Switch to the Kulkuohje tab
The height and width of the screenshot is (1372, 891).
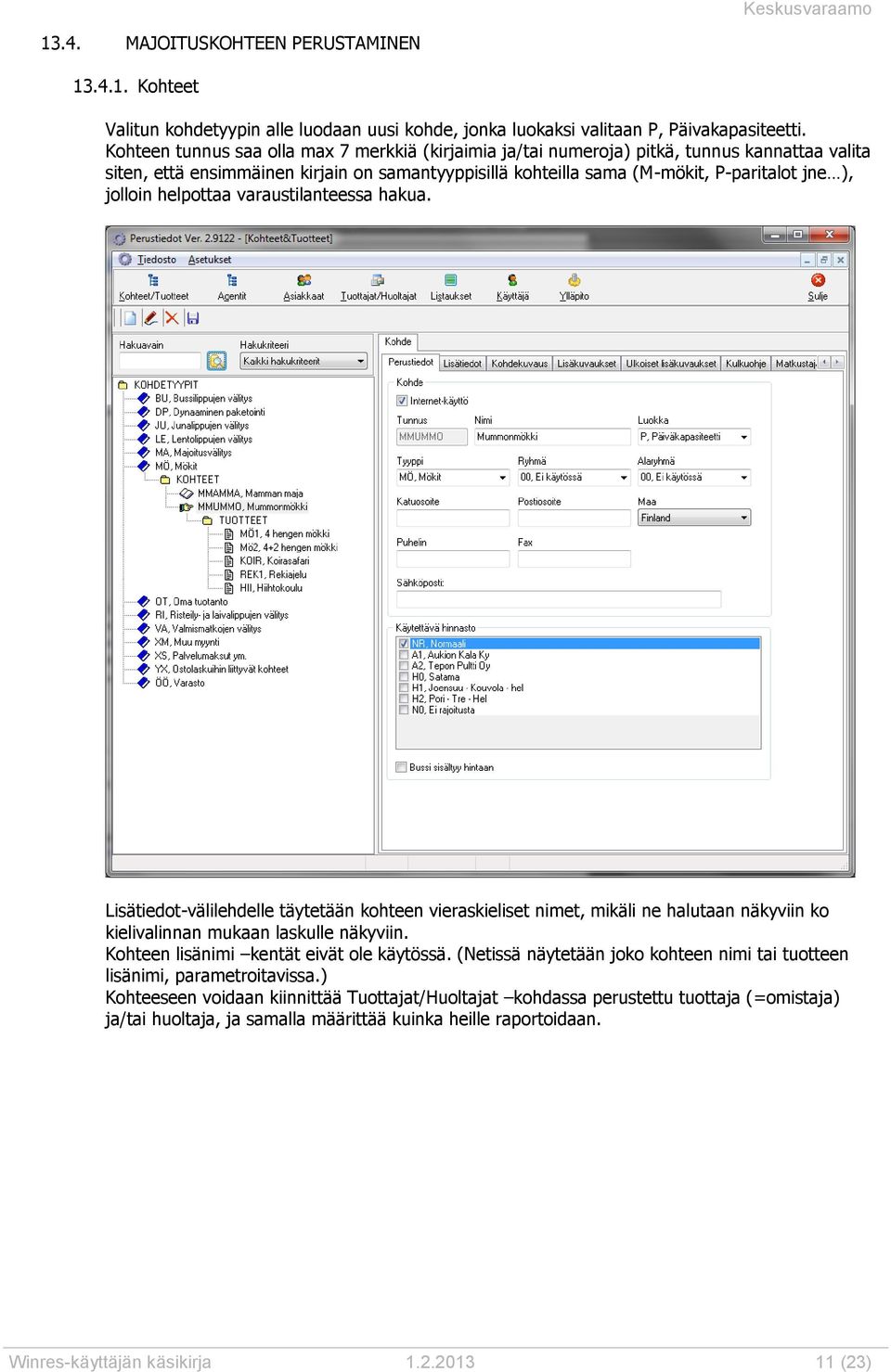click(x=746, y=364)
